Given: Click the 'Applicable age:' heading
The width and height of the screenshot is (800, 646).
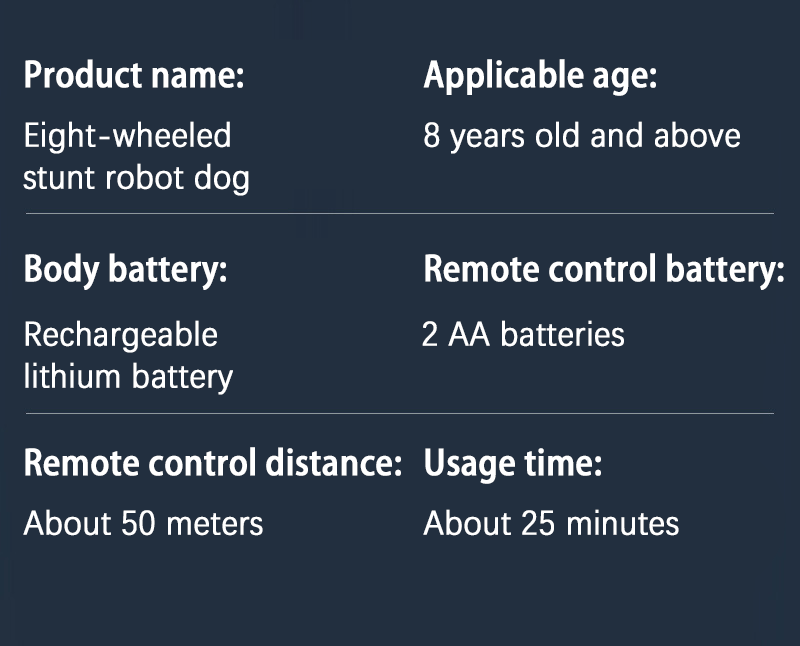Looking at the screenshot, I should coord(540,76).
